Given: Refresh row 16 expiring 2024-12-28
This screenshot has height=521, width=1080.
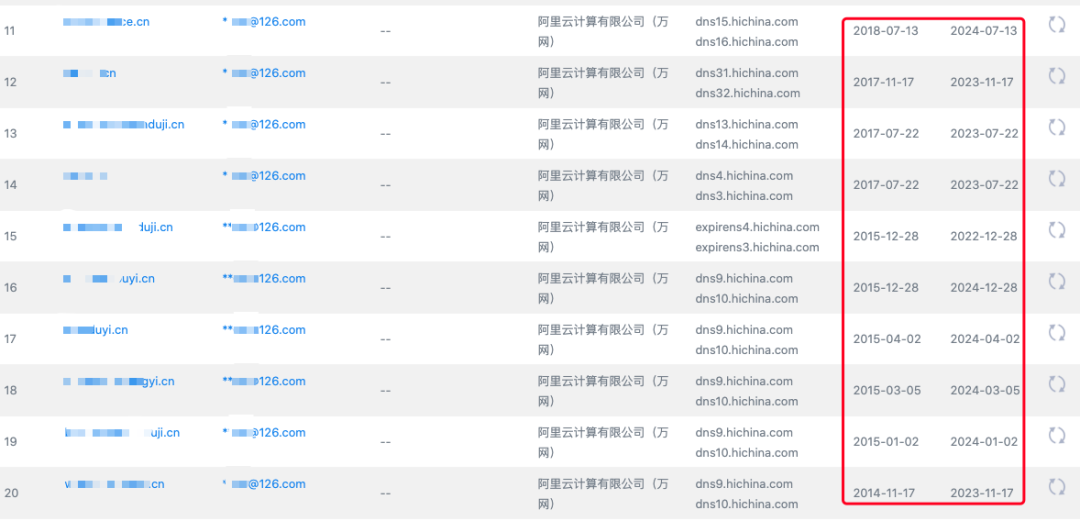Looking at the screenshot, I should 1056,281.
